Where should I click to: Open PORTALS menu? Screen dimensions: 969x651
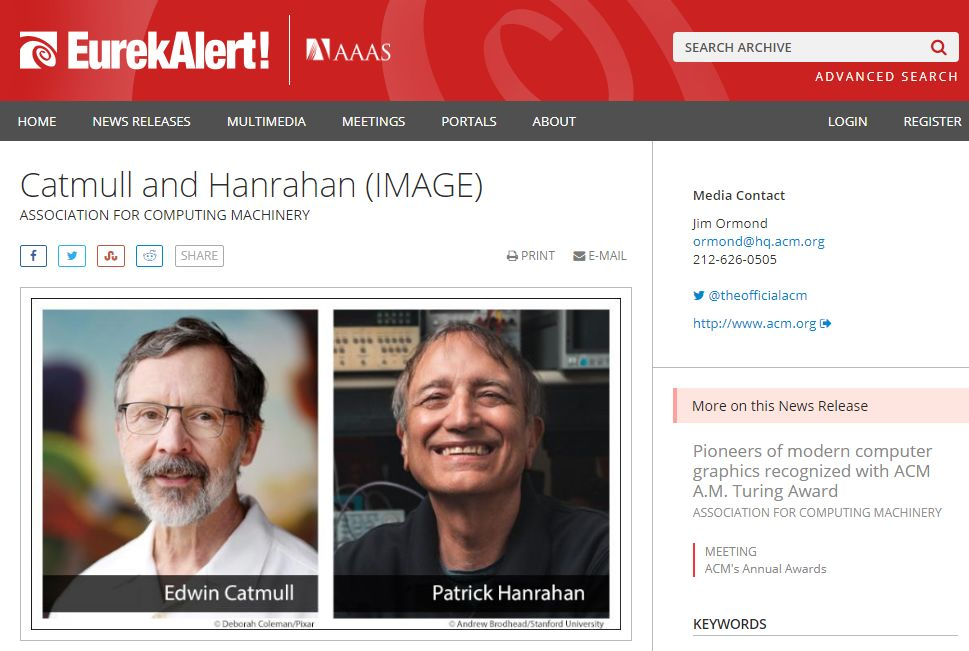click(468, 121)
